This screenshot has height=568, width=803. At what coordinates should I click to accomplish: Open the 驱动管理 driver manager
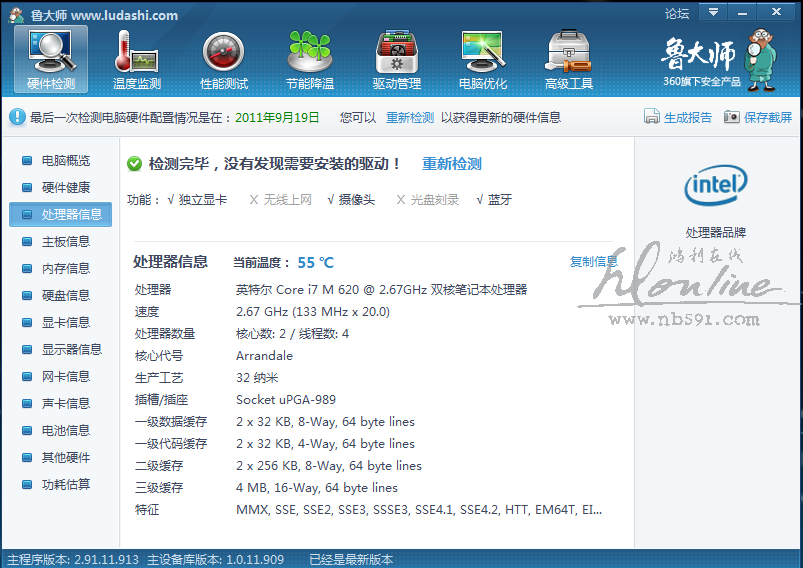[x=397, y=59]
